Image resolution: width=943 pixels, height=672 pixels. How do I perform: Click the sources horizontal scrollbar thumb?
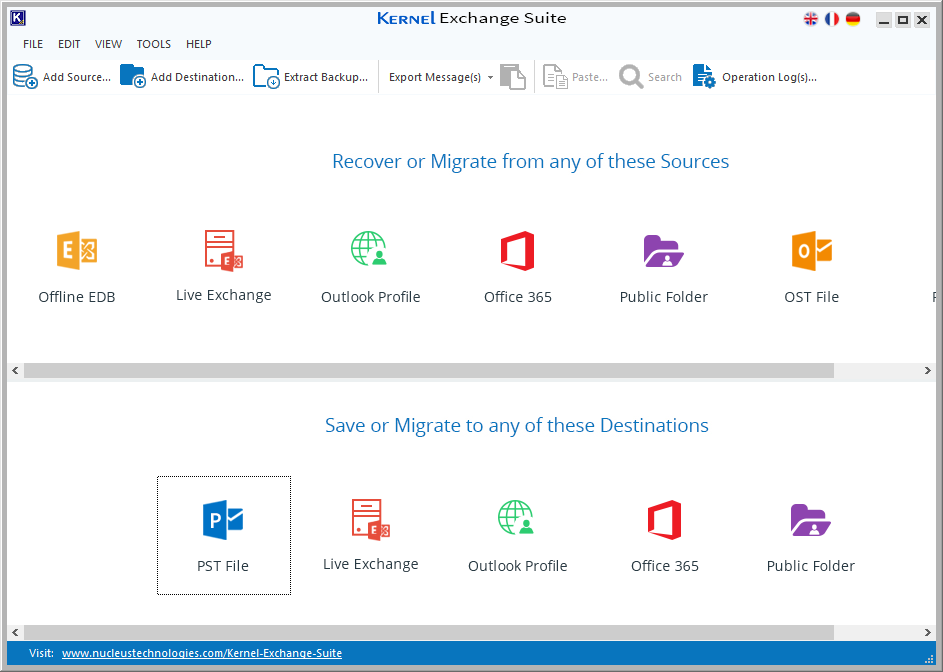coord(429,371)
